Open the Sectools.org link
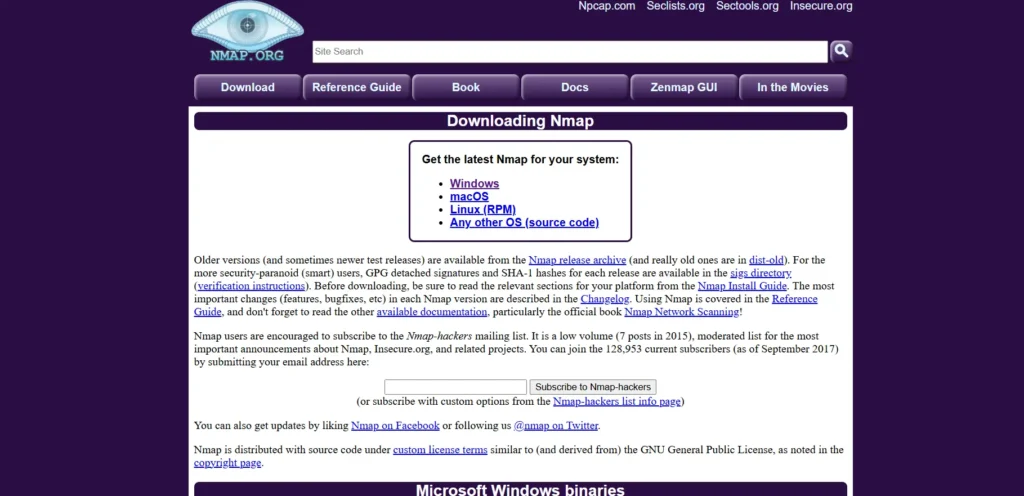This screenshot has height=496, width=1024. 747,6
